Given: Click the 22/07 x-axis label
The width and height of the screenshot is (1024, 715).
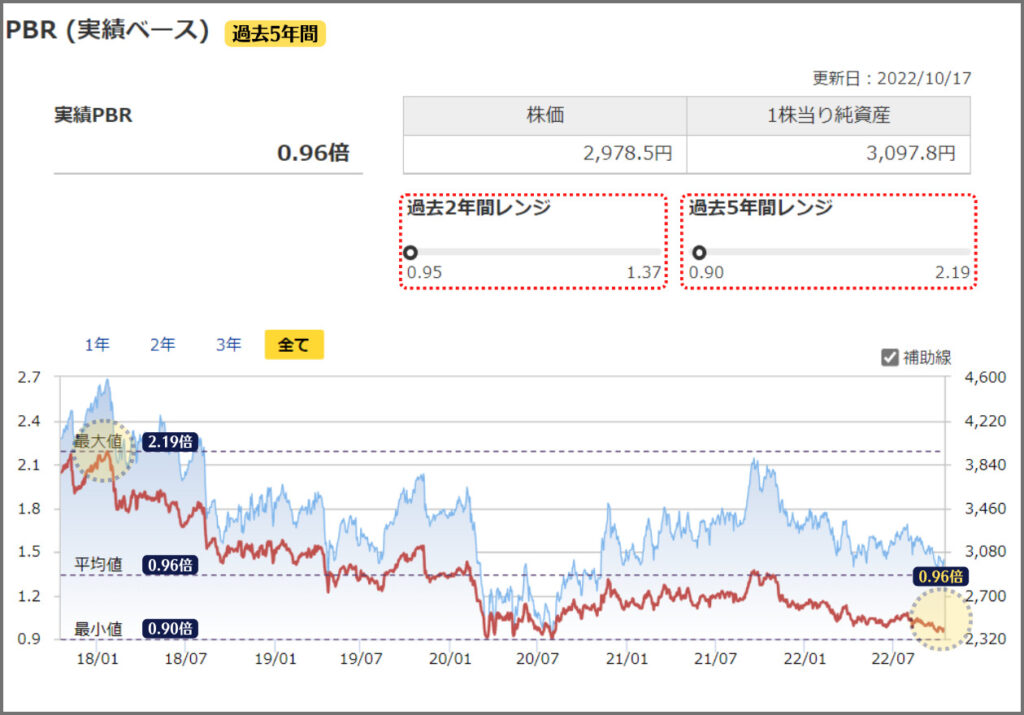Looking at the screenshot, I should (x=892, y=658).
